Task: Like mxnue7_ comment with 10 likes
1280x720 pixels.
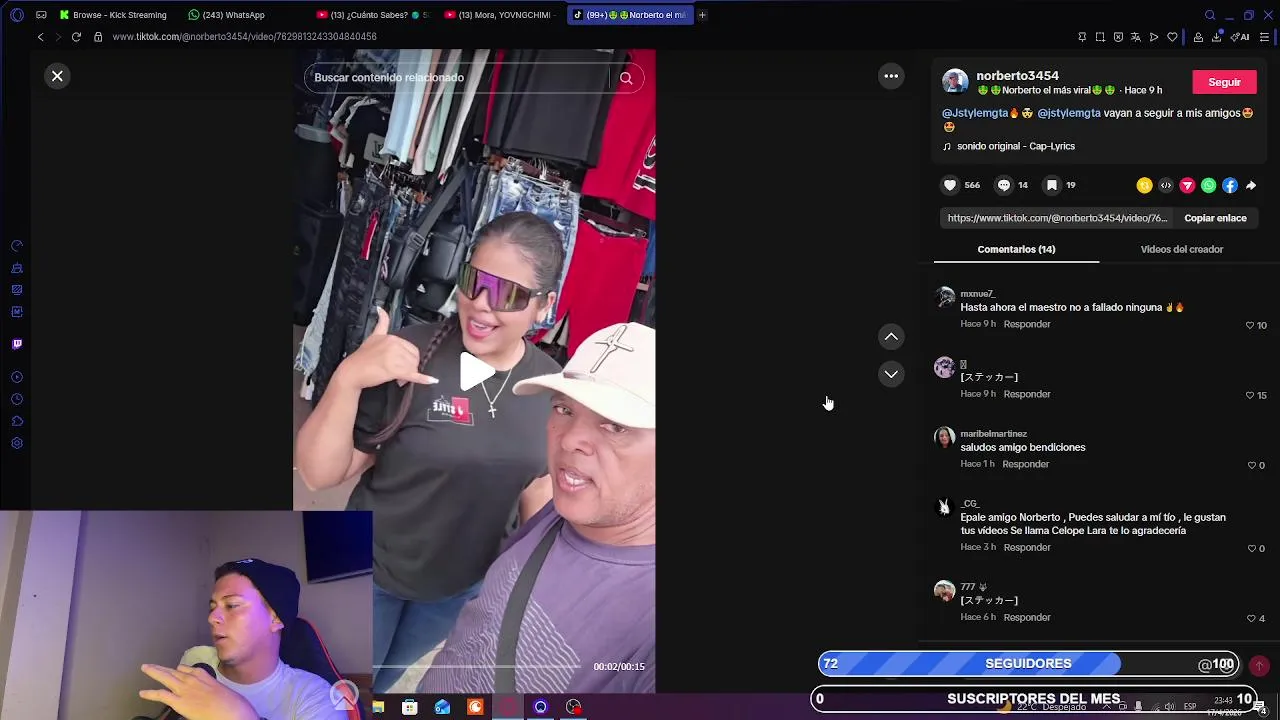Action: (1250, 325)
